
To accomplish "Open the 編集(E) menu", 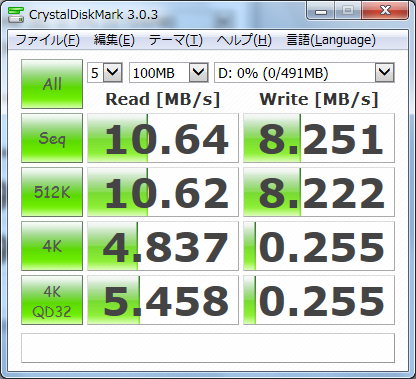I will point(114,40).
